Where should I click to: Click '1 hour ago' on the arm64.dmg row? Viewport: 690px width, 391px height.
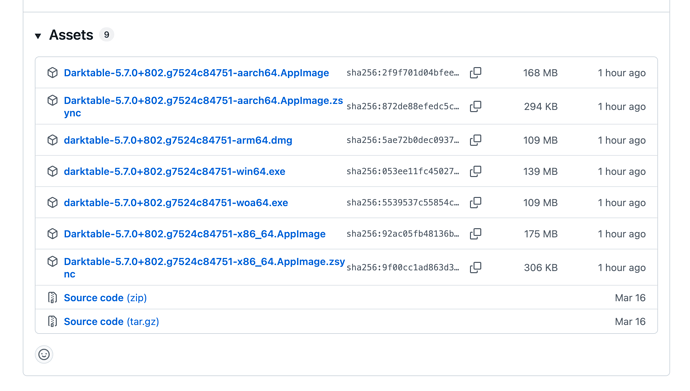point(622,140)
